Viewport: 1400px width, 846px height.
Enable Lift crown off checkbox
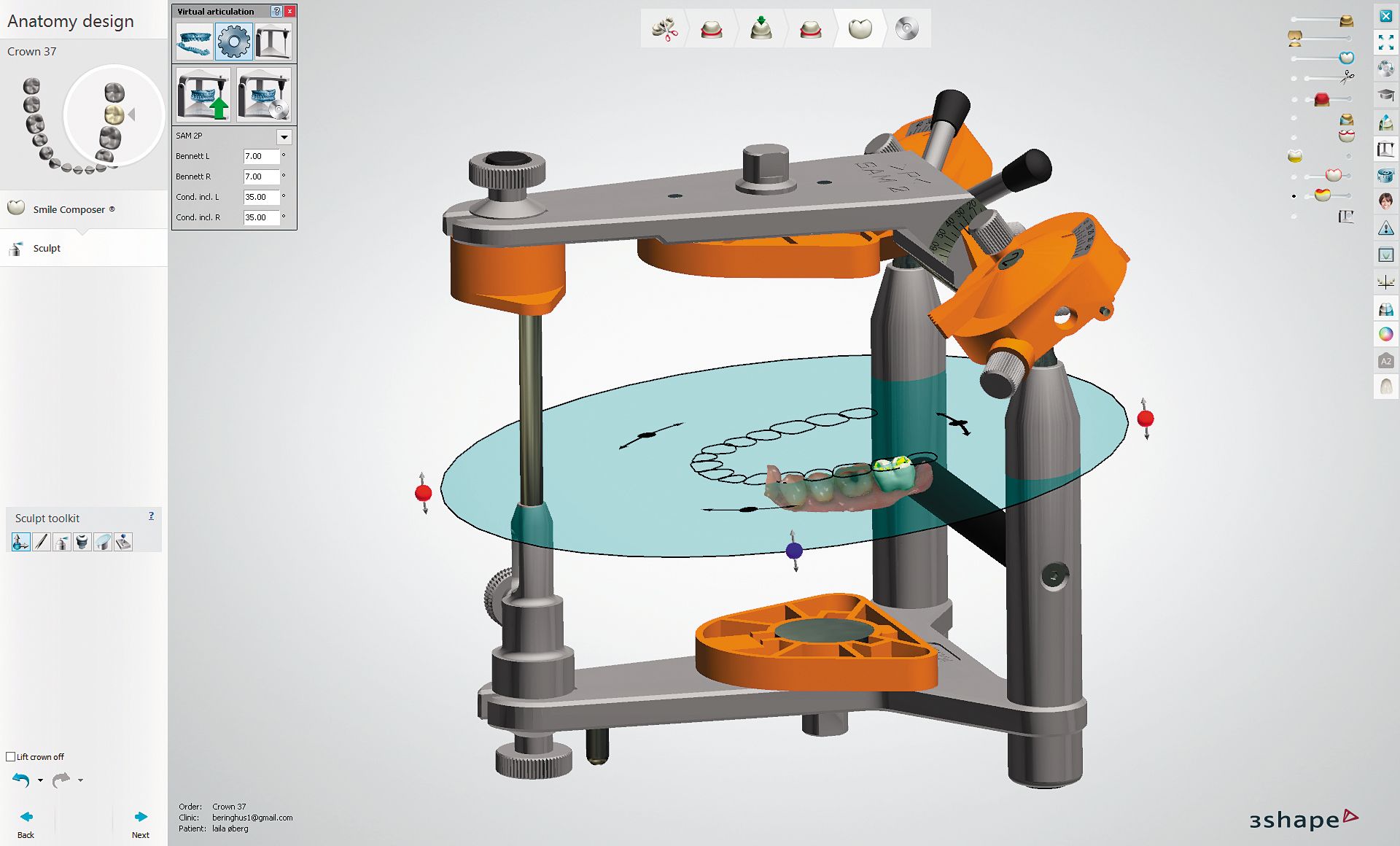[x=11, y=756]
